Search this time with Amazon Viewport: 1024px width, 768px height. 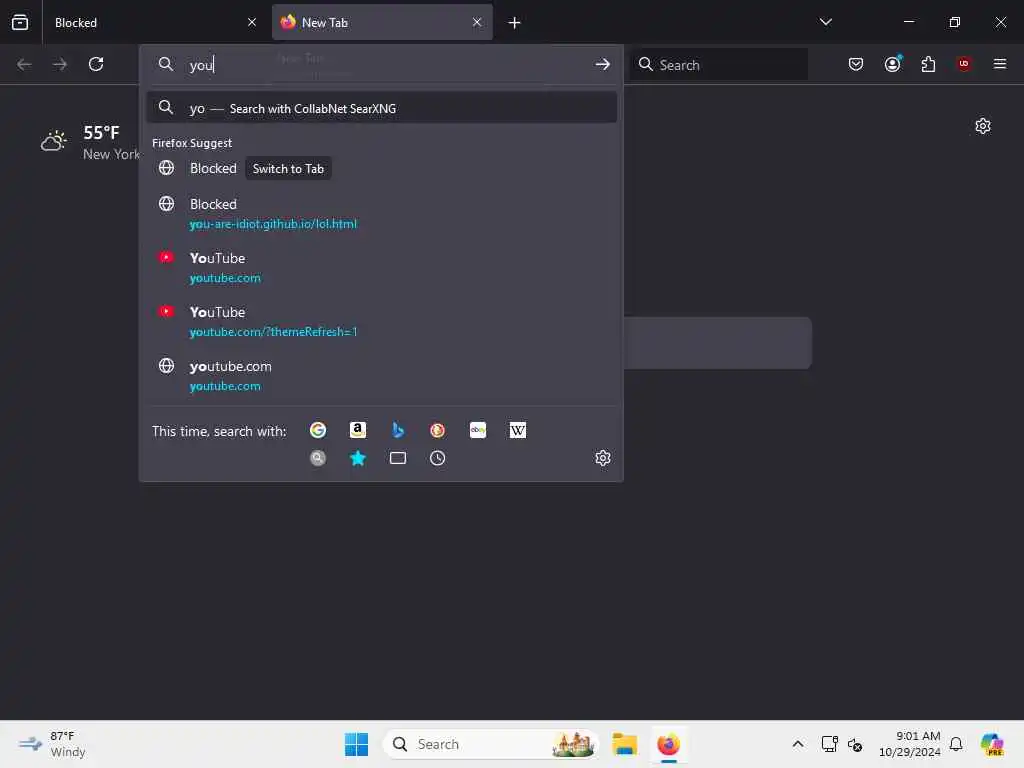(x=358, y=430)
